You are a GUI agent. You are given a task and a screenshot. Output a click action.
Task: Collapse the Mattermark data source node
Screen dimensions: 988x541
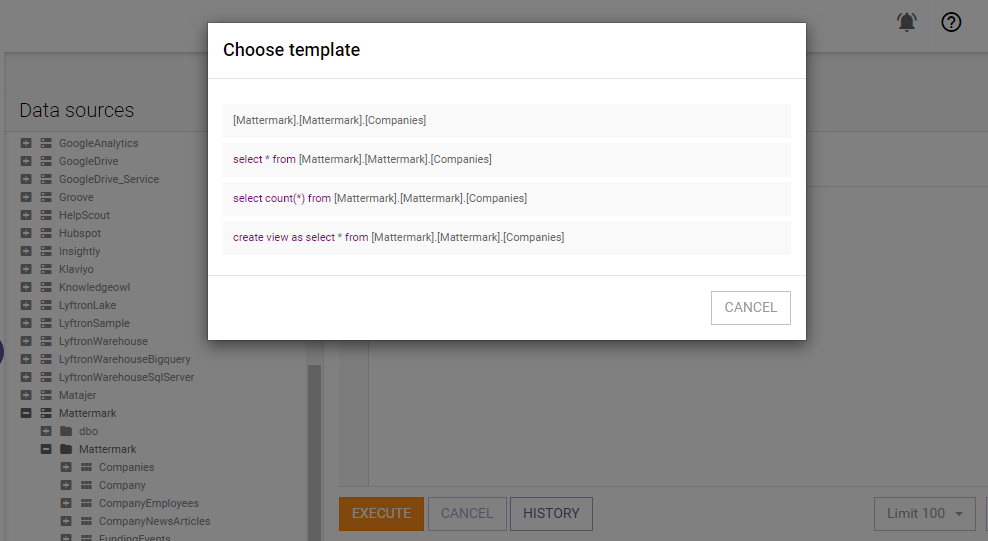pyautogui.click(x=26, y=413)
